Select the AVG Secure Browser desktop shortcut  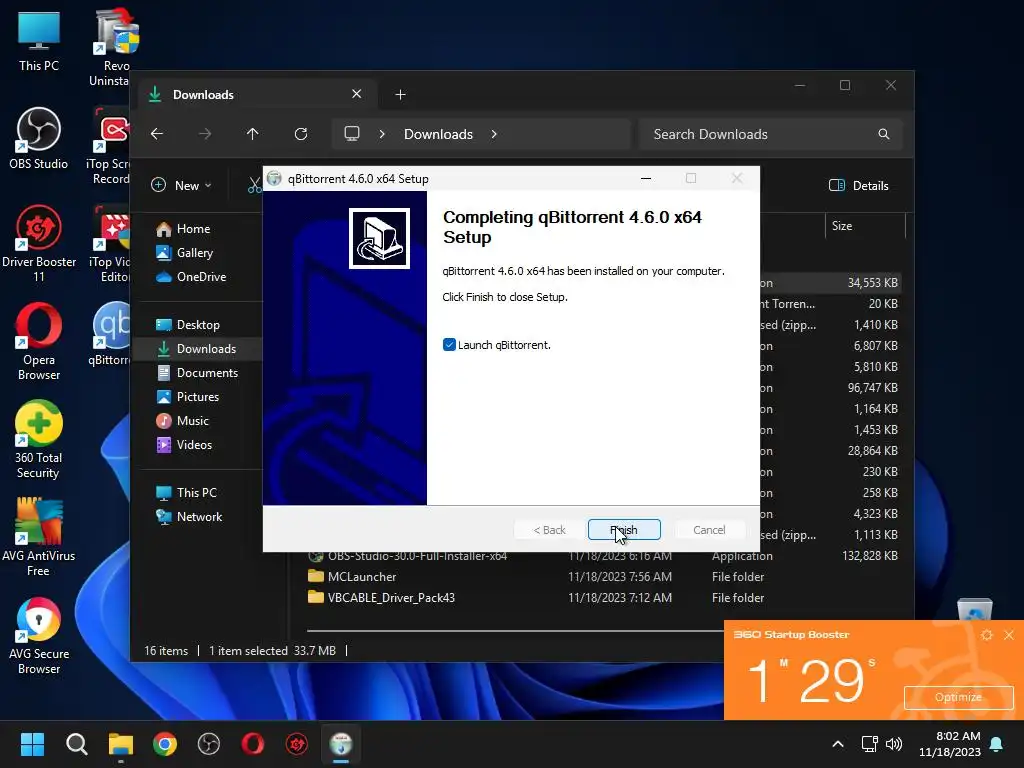[x=39, y=636]
